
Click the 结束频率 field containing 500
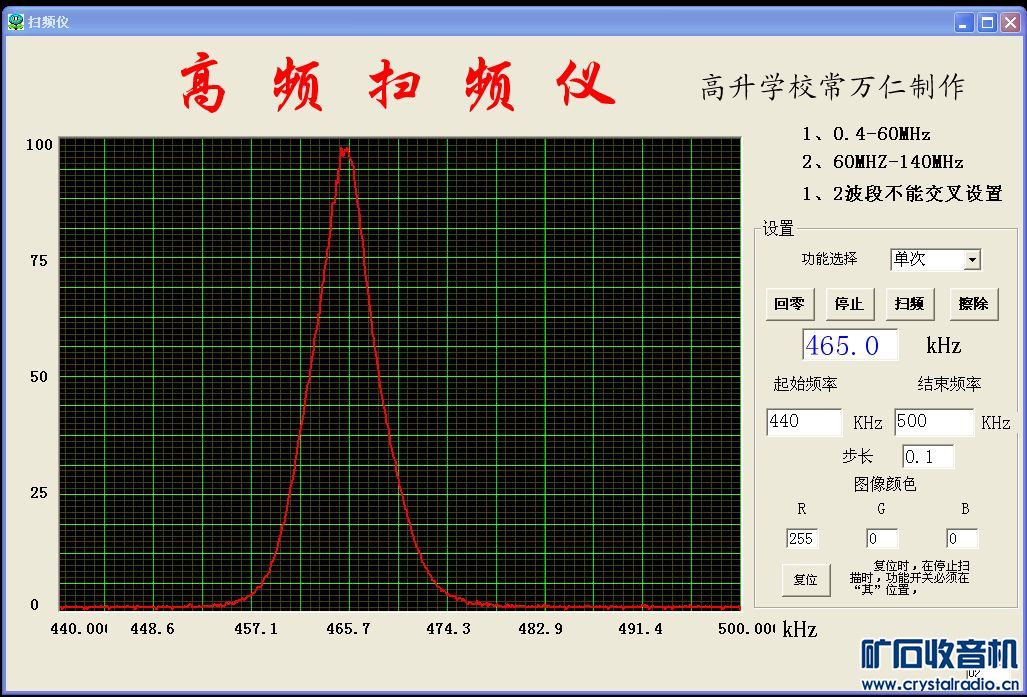tap(933, 422)
